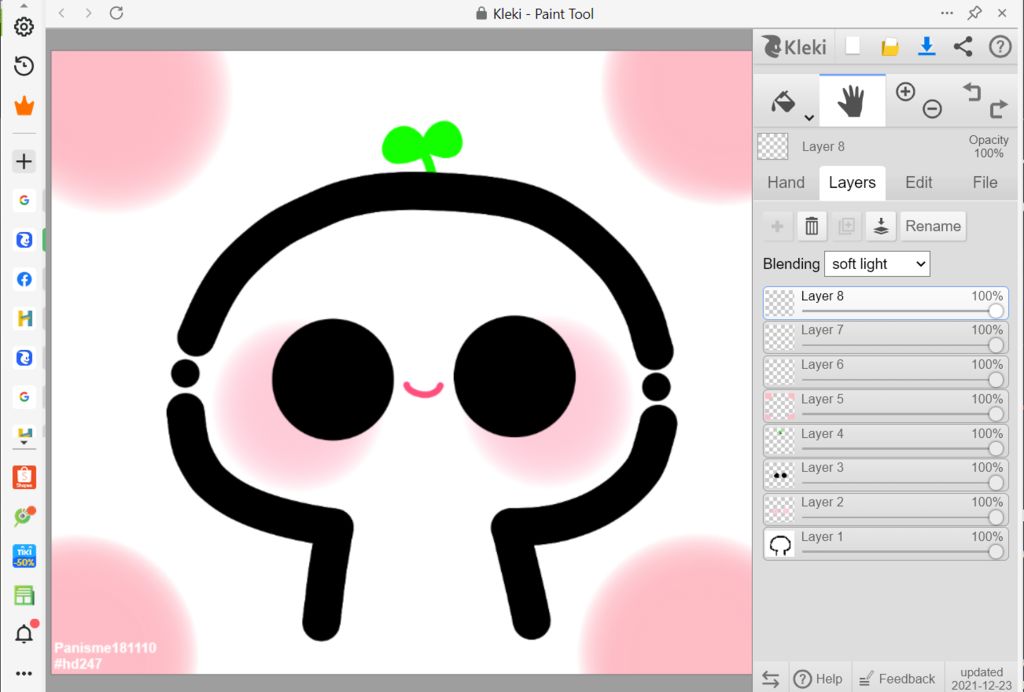Screen dimensions: 1024x692
Task: Select Layer 7 in the list
Action: (x=886, y=338)
